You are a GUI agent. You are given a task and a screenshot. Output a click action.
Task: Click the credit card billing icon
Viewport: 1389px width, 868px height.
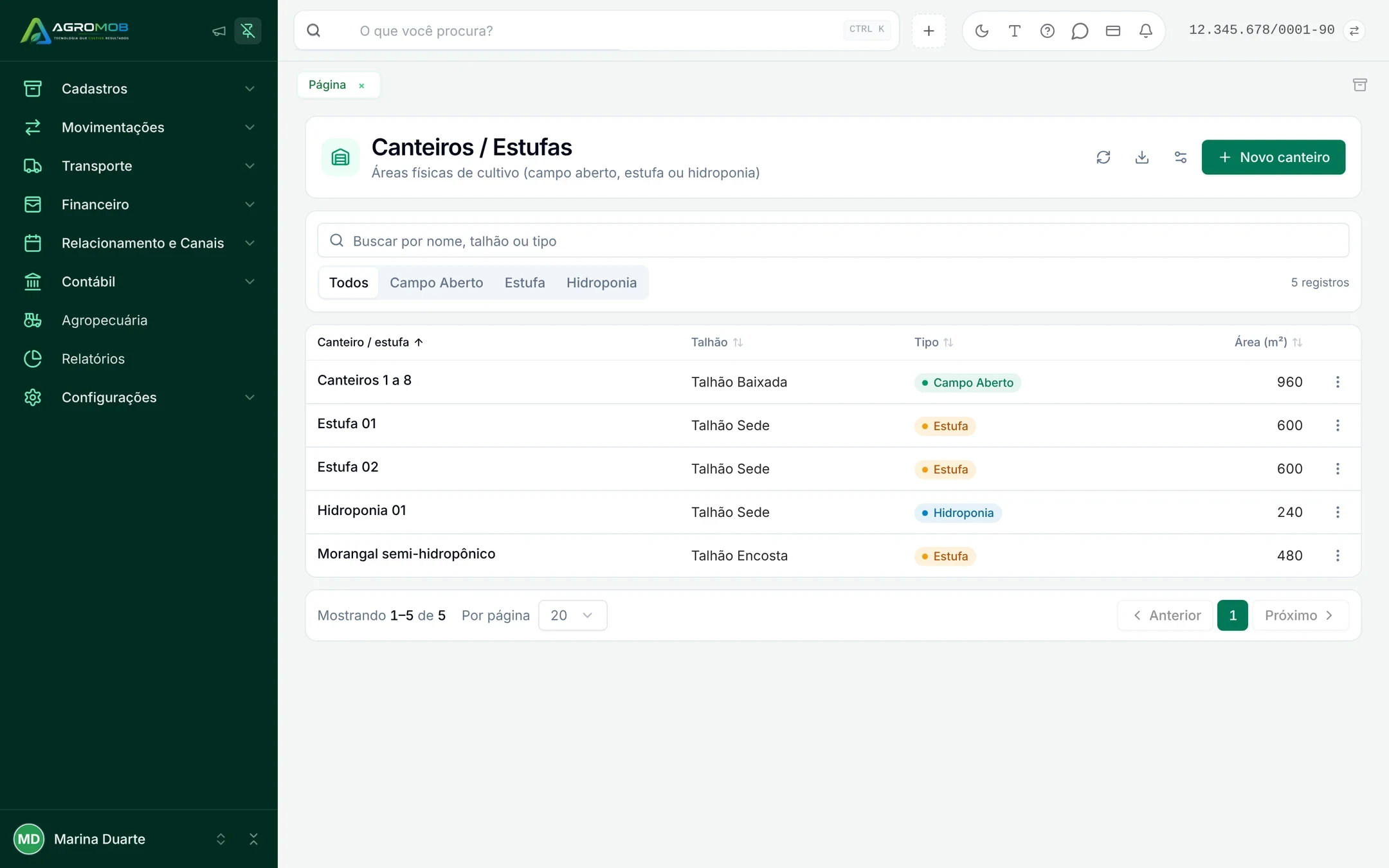(x=1113, y=31)
